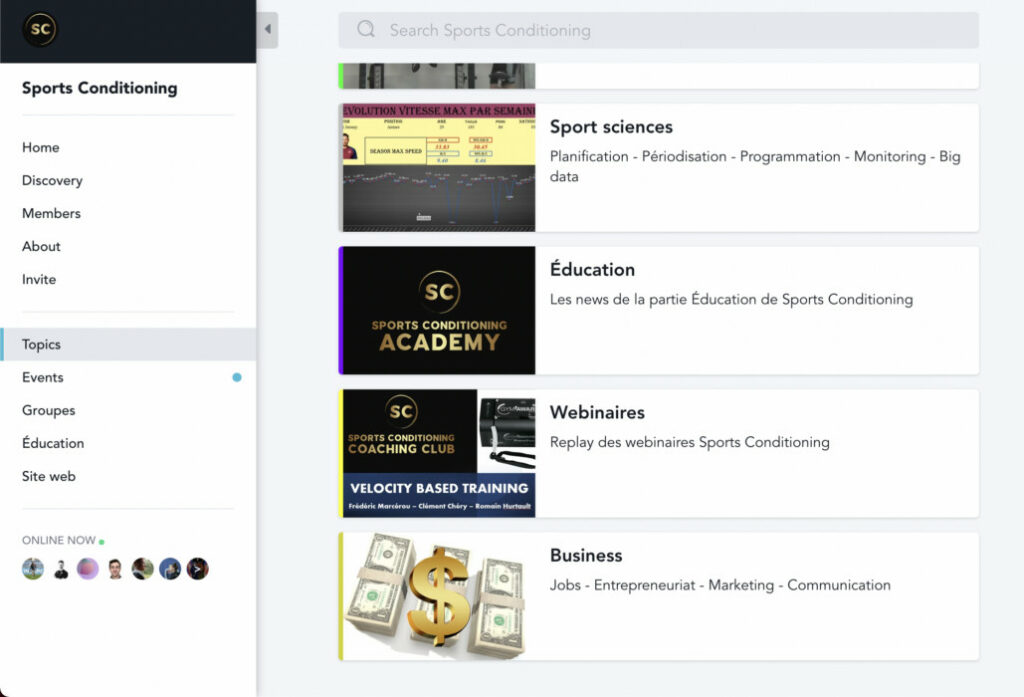Click the blue notification dot beside Events
This screenshot has height=697, width=1024.
(237, 377)
